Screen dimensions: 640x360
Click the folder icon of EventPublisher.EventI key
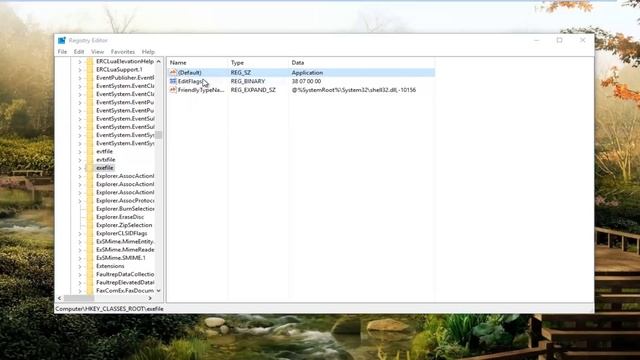point(90,78)
